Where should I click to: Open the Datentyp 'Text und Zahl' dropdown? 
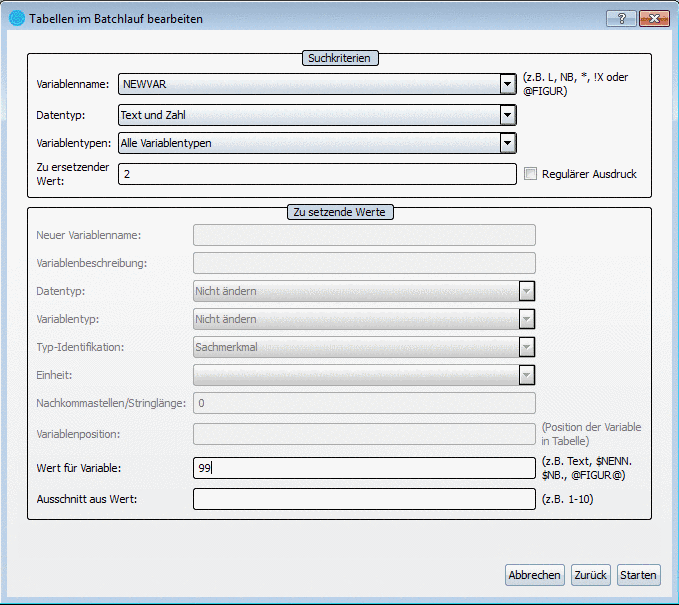pyautogui.click(x=508, y=115)
